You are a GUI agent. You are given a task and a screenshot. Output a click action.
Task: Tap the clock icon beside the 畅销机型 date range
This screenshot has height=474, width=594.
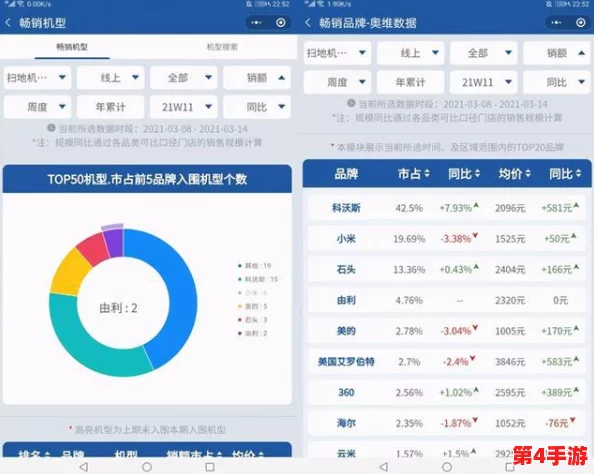[x=51, y=128]
